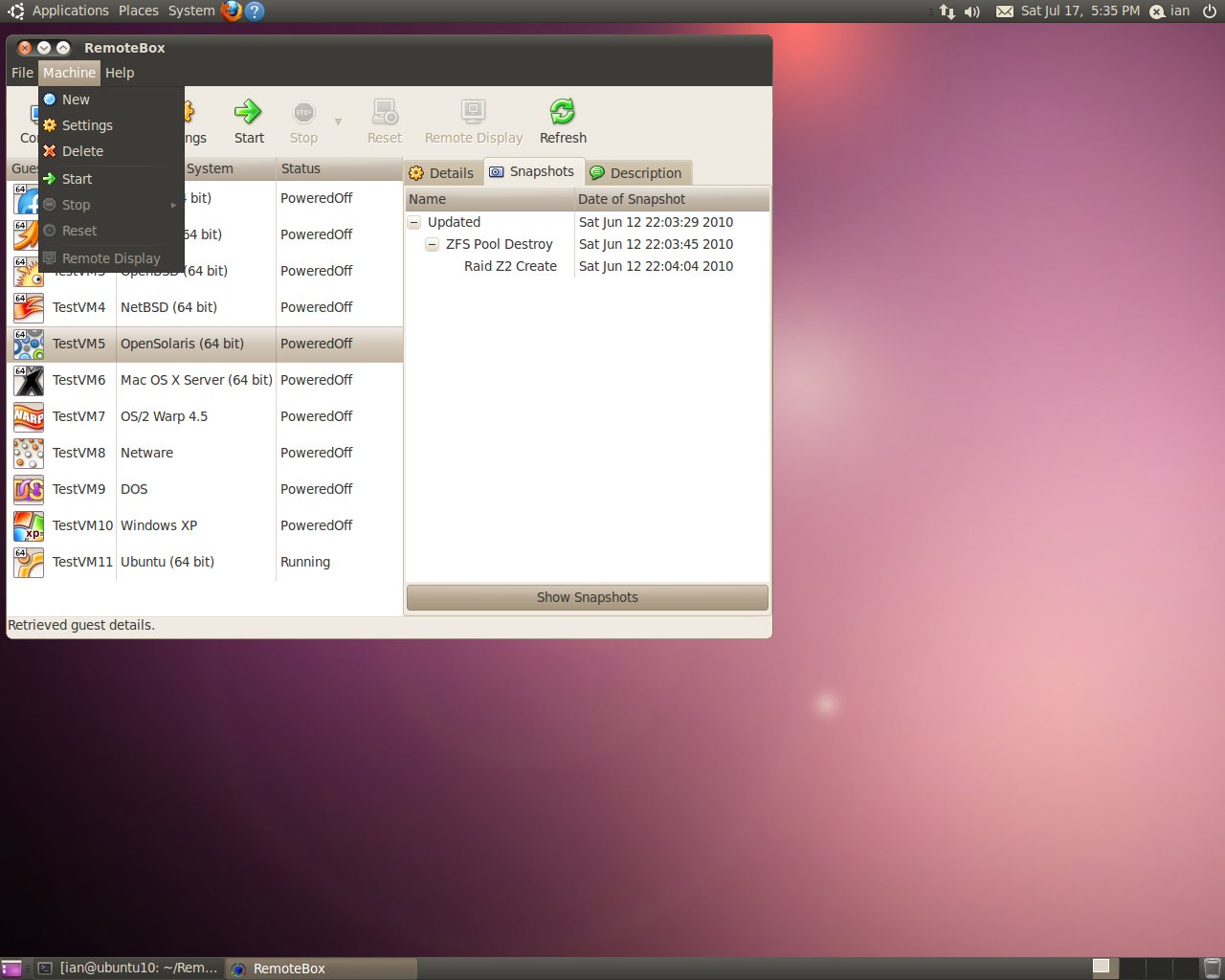Click the Machine menu title
This screenshot has height=980, width=1225.
coord(69,73)
